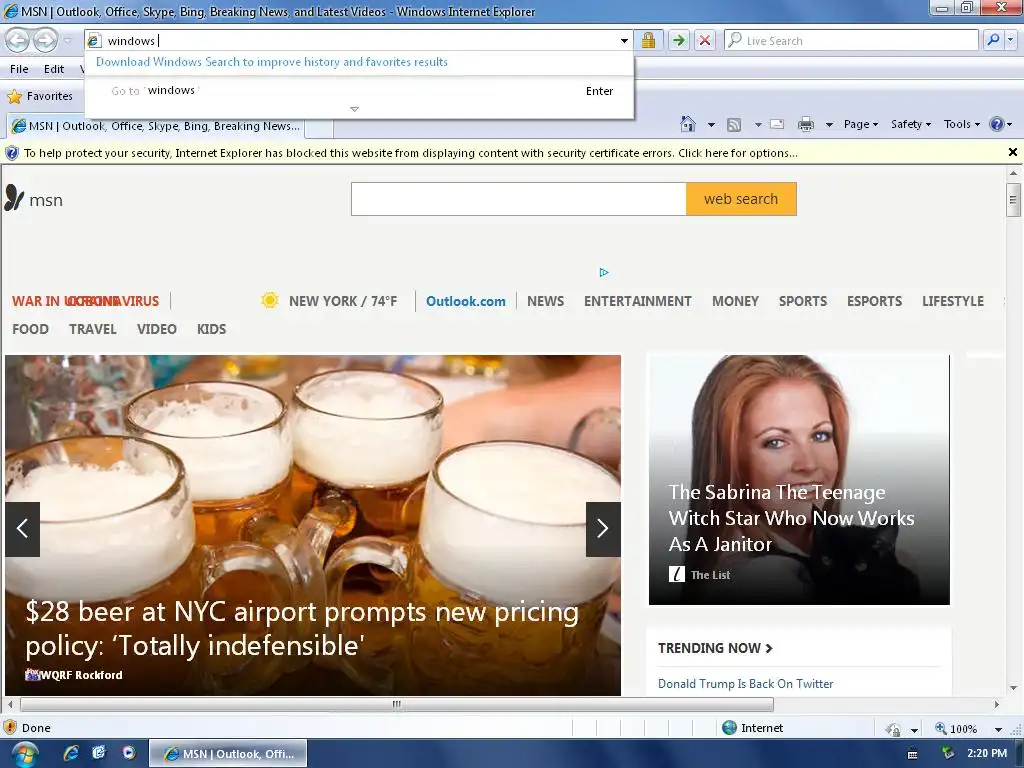1024x768 pixels.
Task: Click the MSN web search text field
Action: (519, 199)
